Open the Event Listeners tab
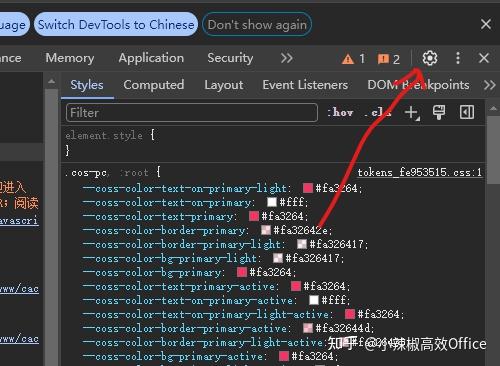Image resolution: width=500 pixels, height=366 pixels. click(305, 85)
